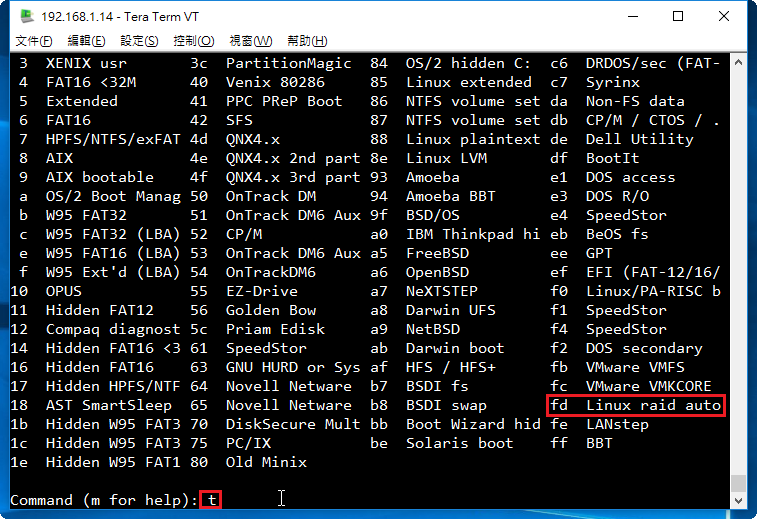The width and height of the screenshot is (757, 519).
Task: Click the 'Linux extended' entry
Action: [469, 82]
